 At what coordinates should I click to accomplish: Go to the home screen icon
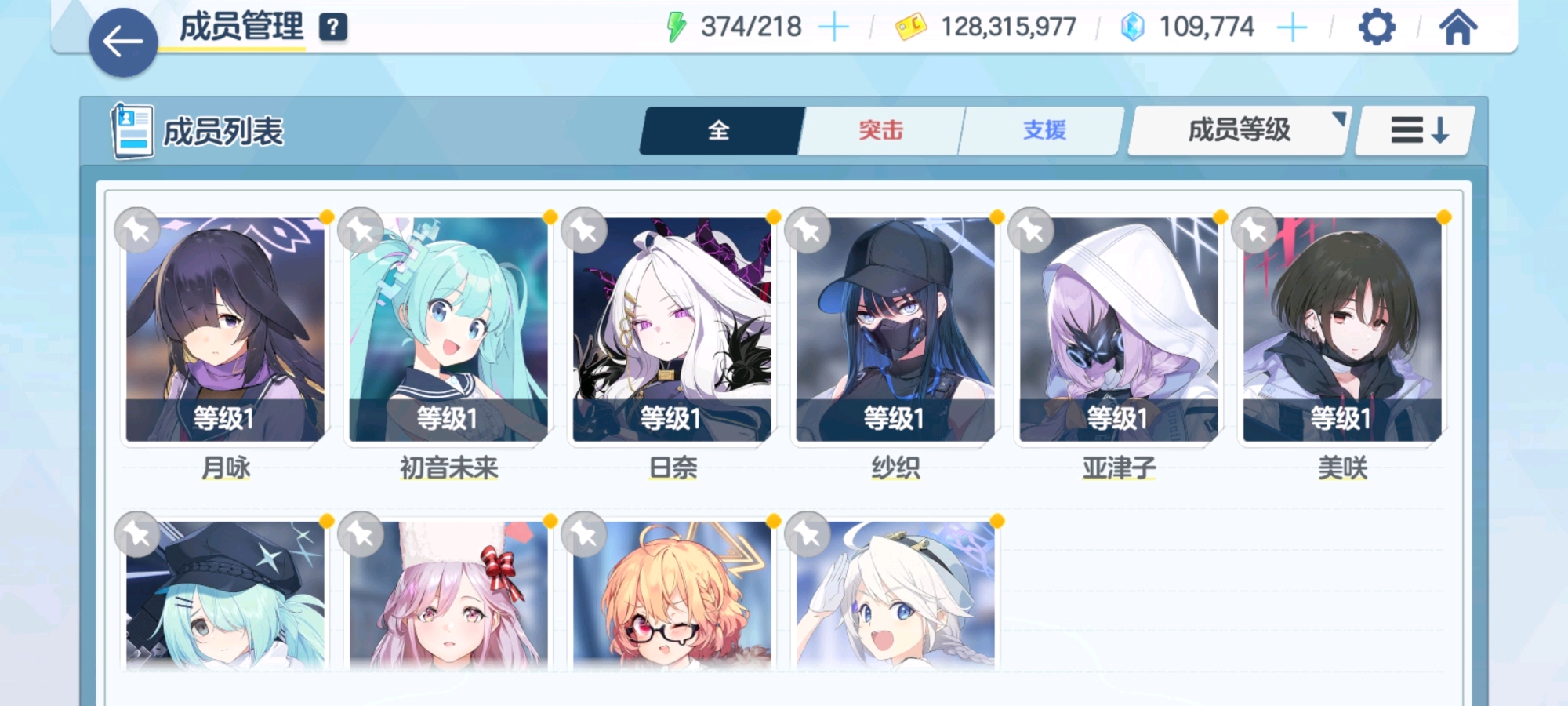[x=1457, y=27]
